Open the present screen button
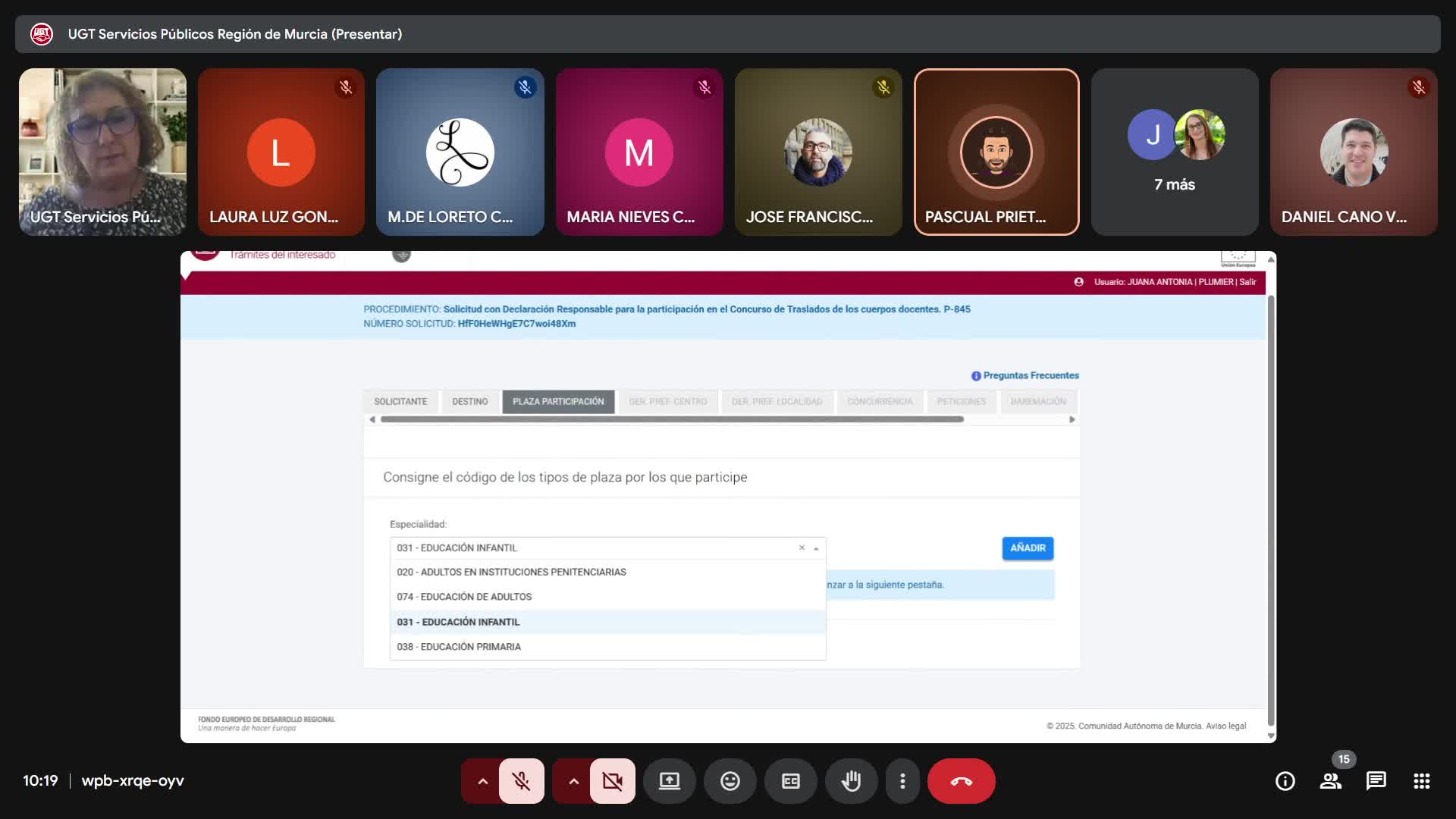The height and width of the screenshot is (819, 1456). coord(669,781)
